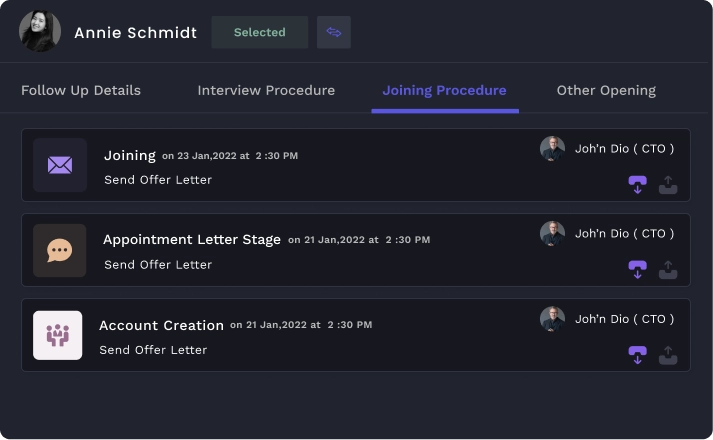The width and height of the screenshot is (713, 440).
Task: Click the chat bubble icon for Appointment Letter
Action: [x=59, y=250]
